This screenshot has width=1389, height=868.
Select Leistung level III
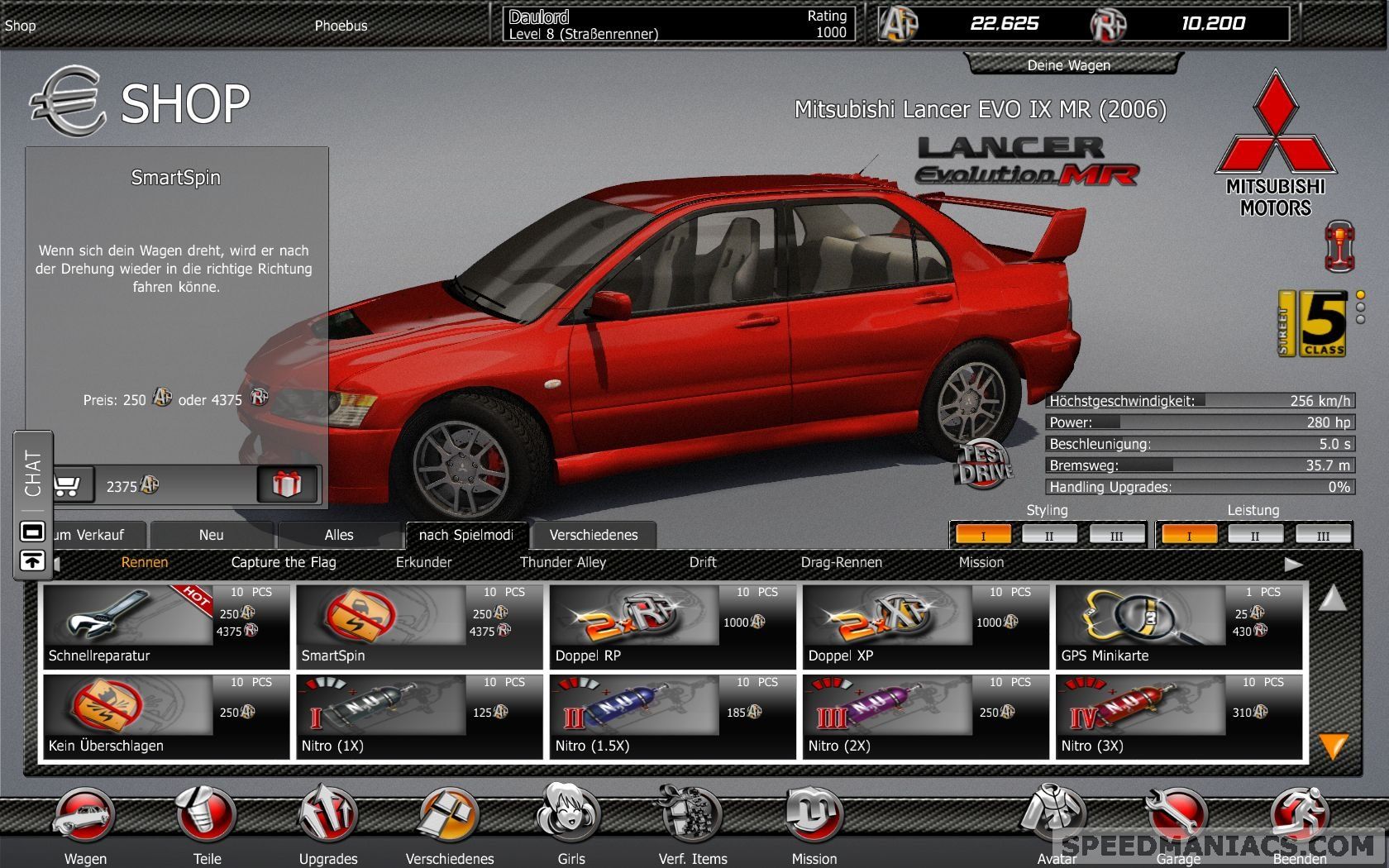(x=1323, y=535)
